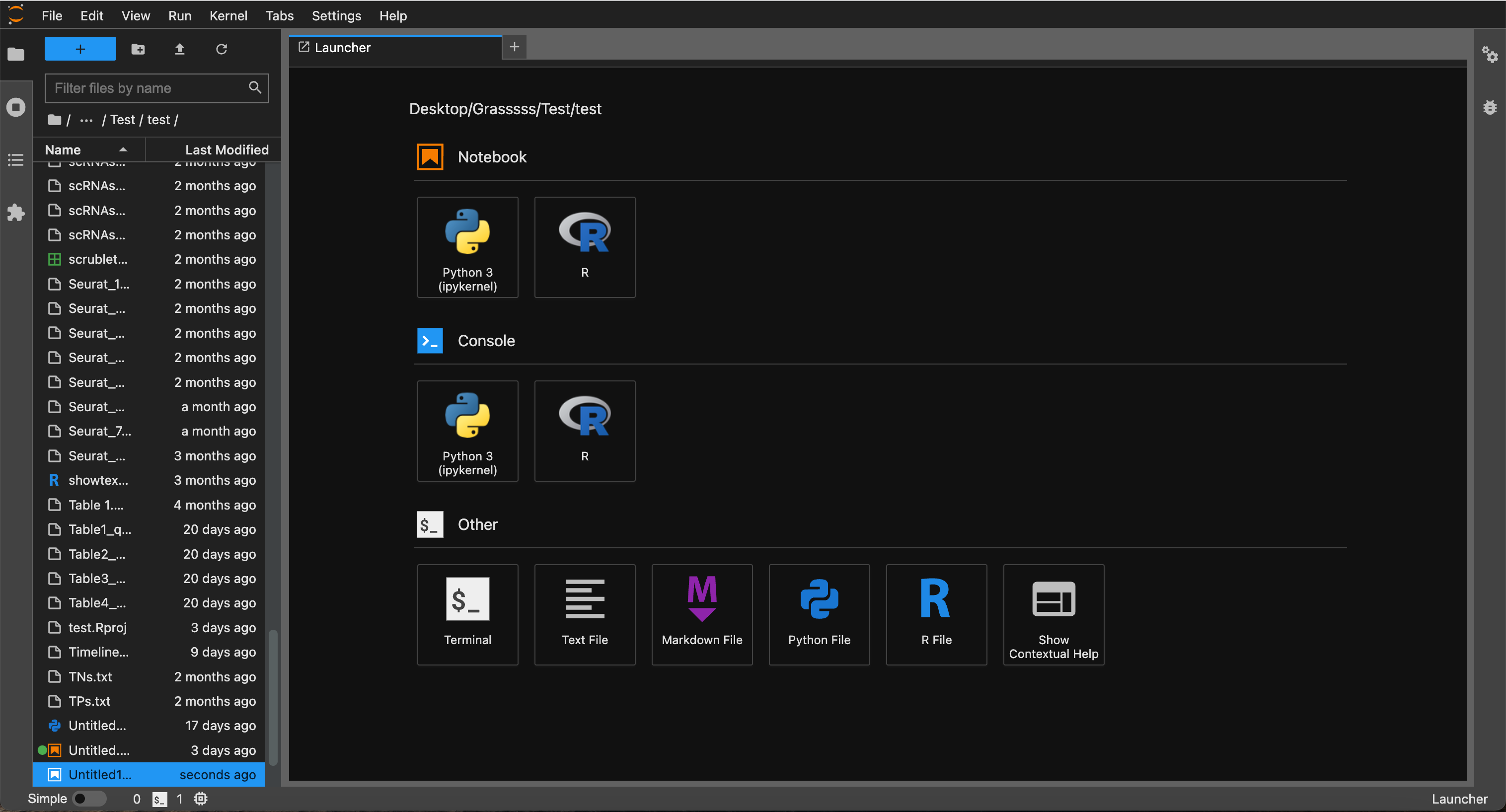This screenshot has height=812, width=1506.
Task: Add a new tab next to Launcher
Action: coord(515,47)
